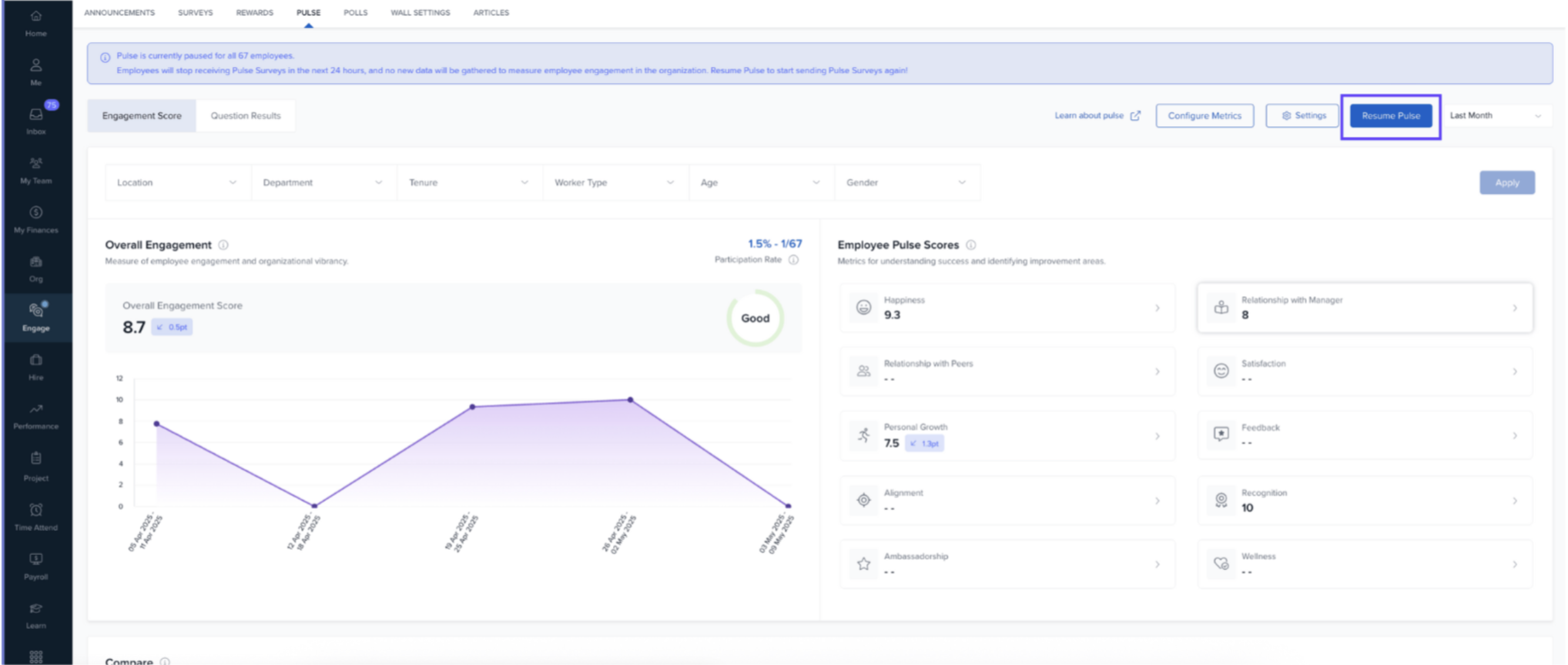The image size is (1568, 665).
Task: Expand the Location filter dropdown
Action: [x=177, y=183]
